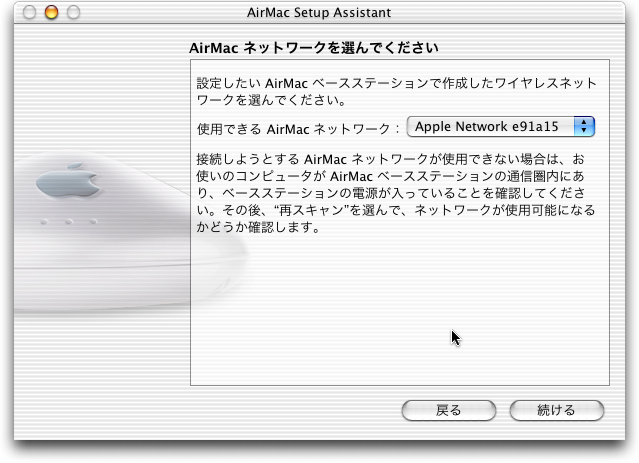639x463 pixels.
Task: Click the right indicator light on base station
Action: tap(93, 222)
